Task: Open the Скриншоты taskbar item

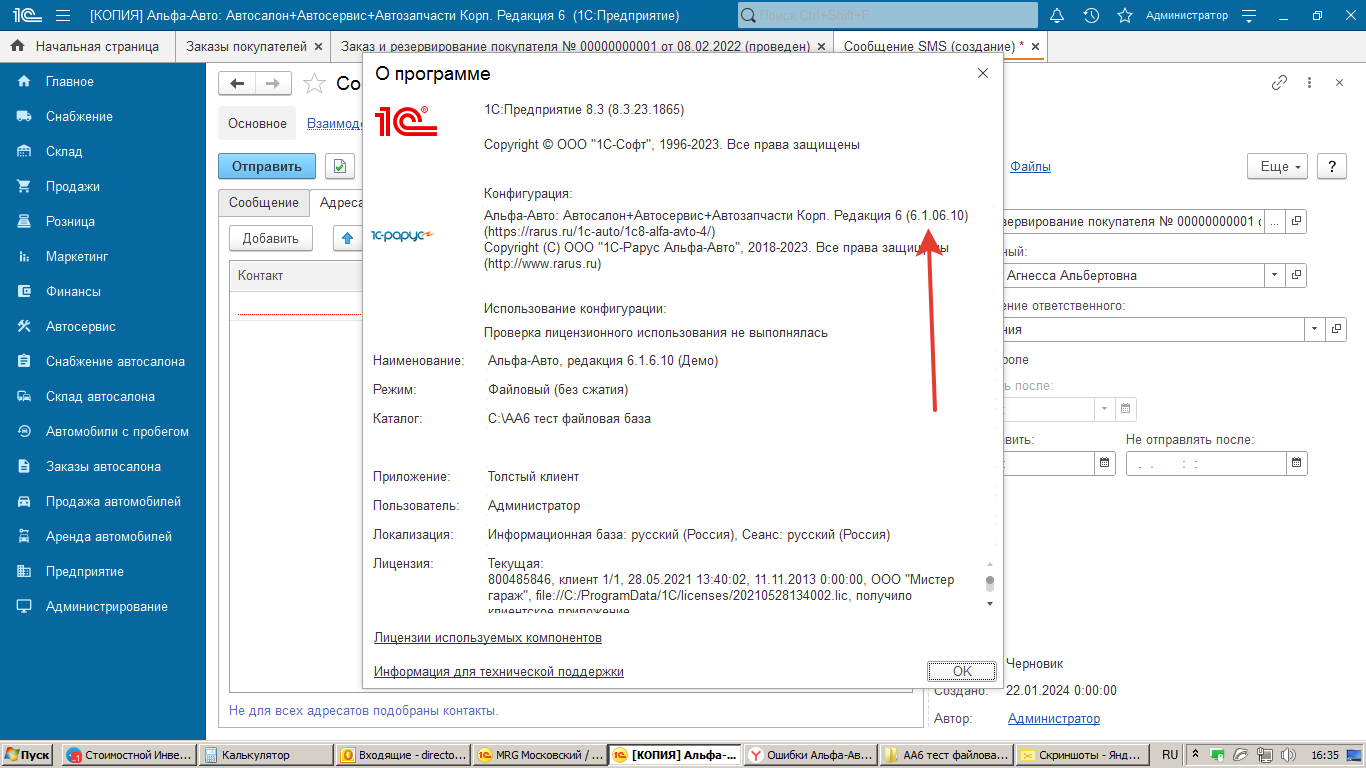Action: coord(1084,755)
